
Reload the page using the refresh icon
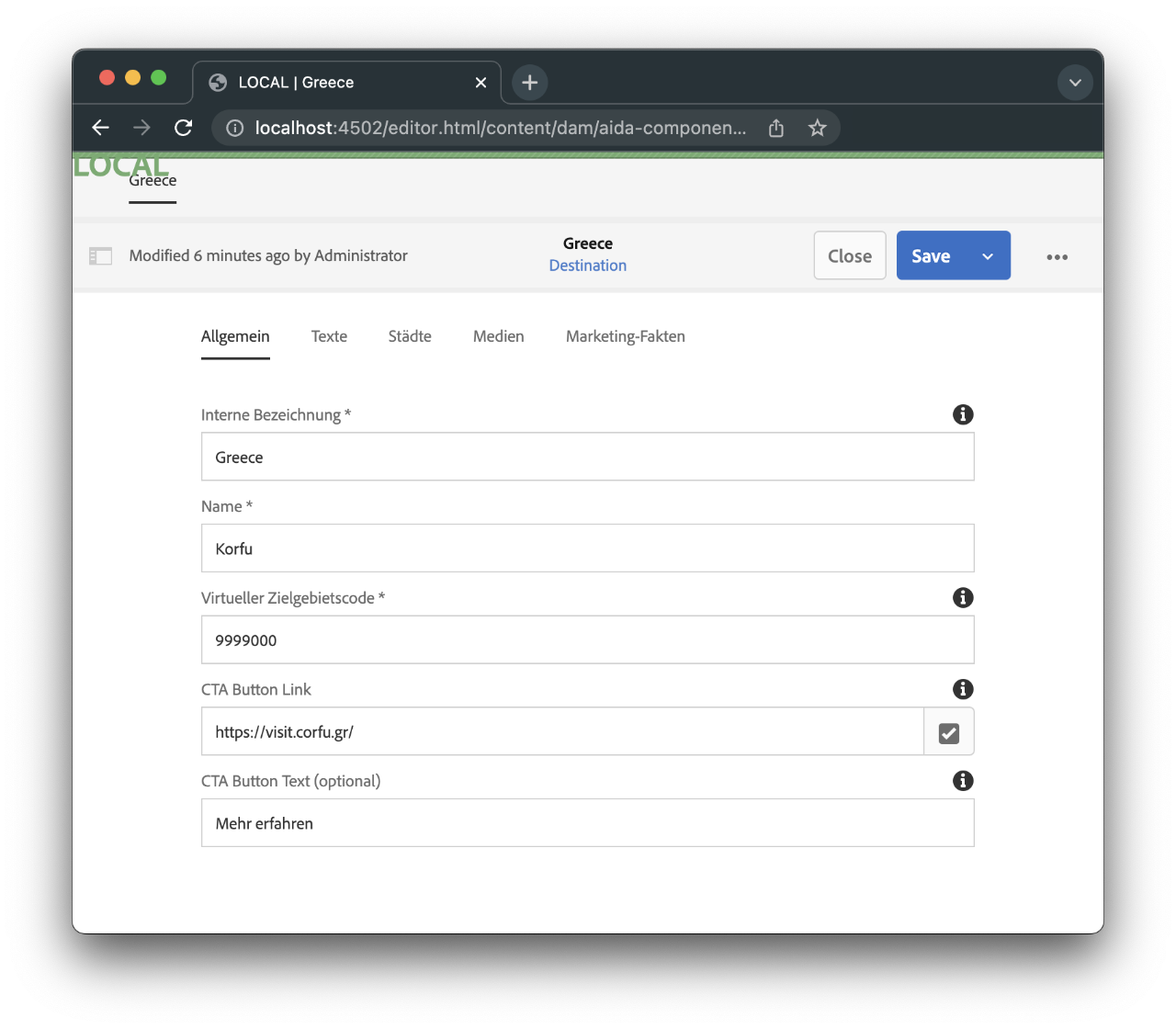click(183, 128)
